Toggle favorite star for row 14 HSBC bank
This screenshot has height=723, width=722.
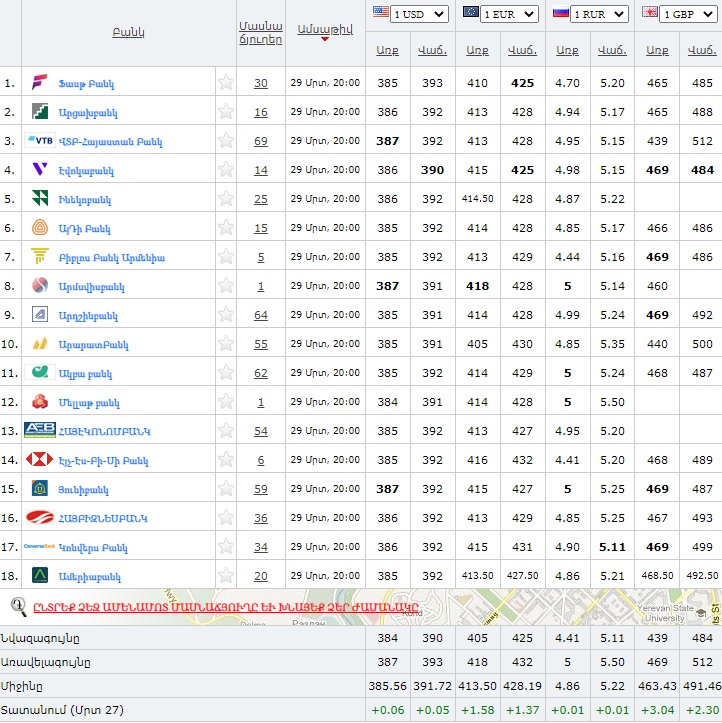click(226, 459)
